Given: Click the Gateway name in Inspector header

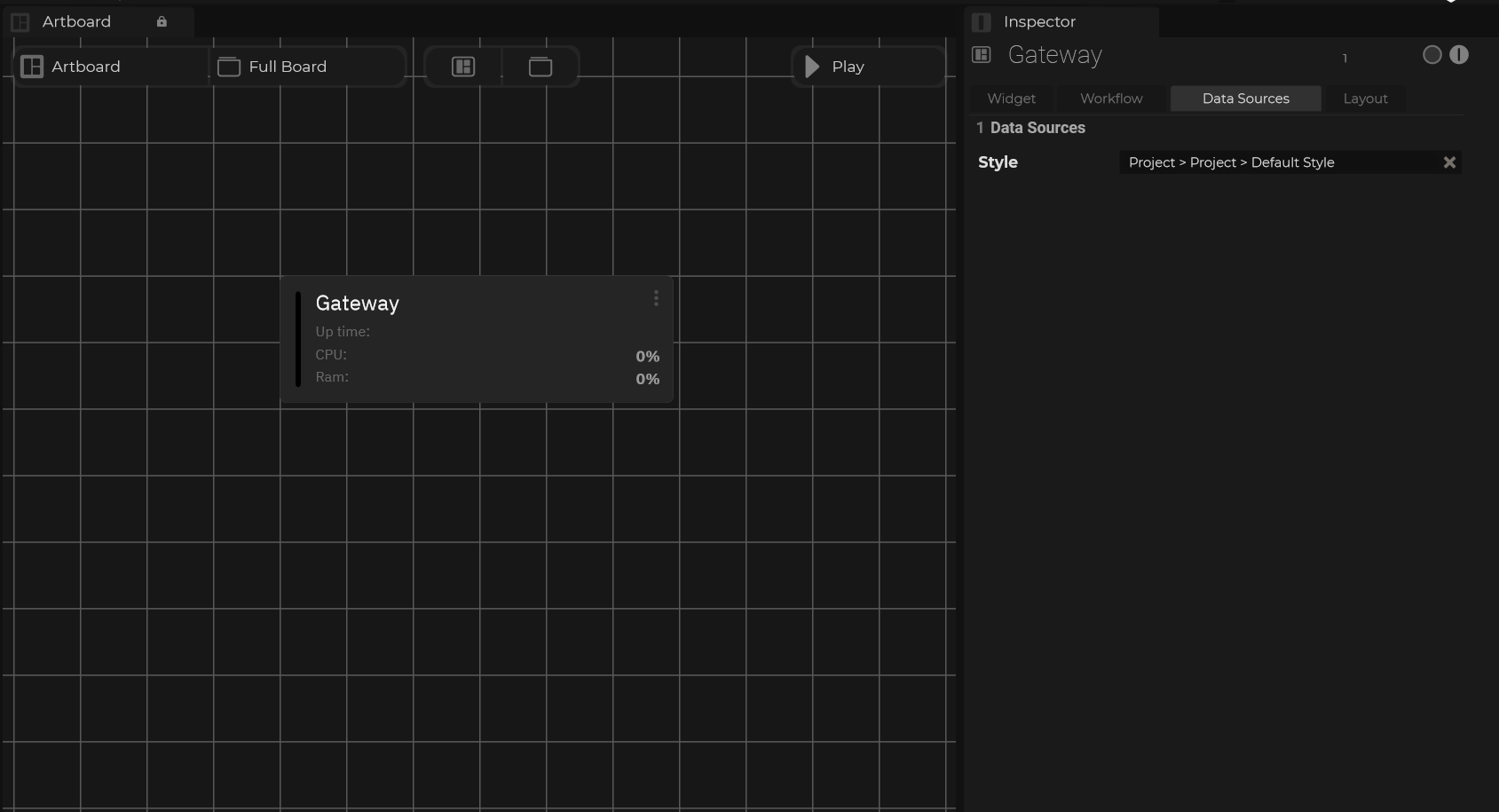Looking at the screenshot, I should pos(1054,55).
